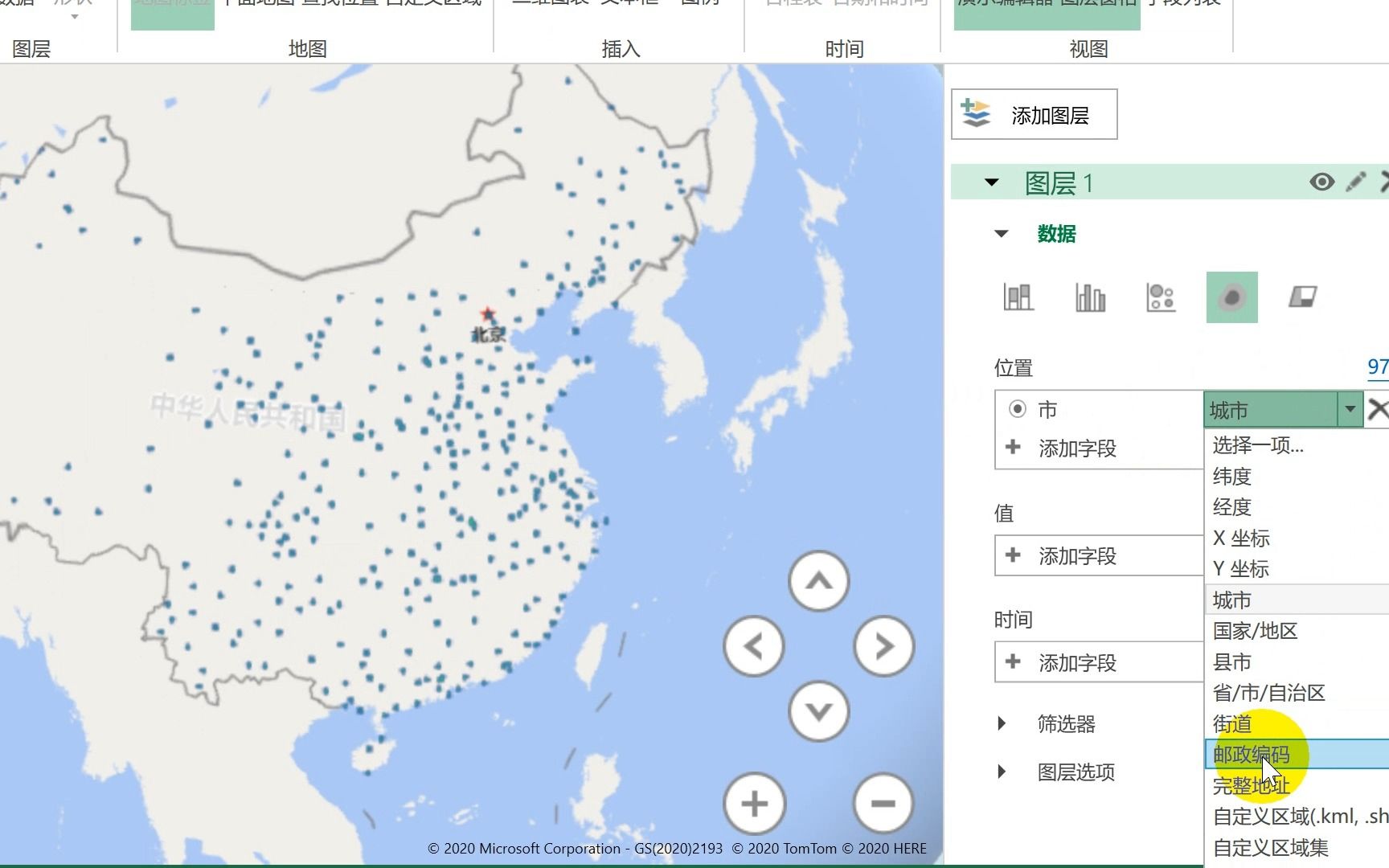Toggle Layer 1 (图层 1) visibility eye icon

1321,182
